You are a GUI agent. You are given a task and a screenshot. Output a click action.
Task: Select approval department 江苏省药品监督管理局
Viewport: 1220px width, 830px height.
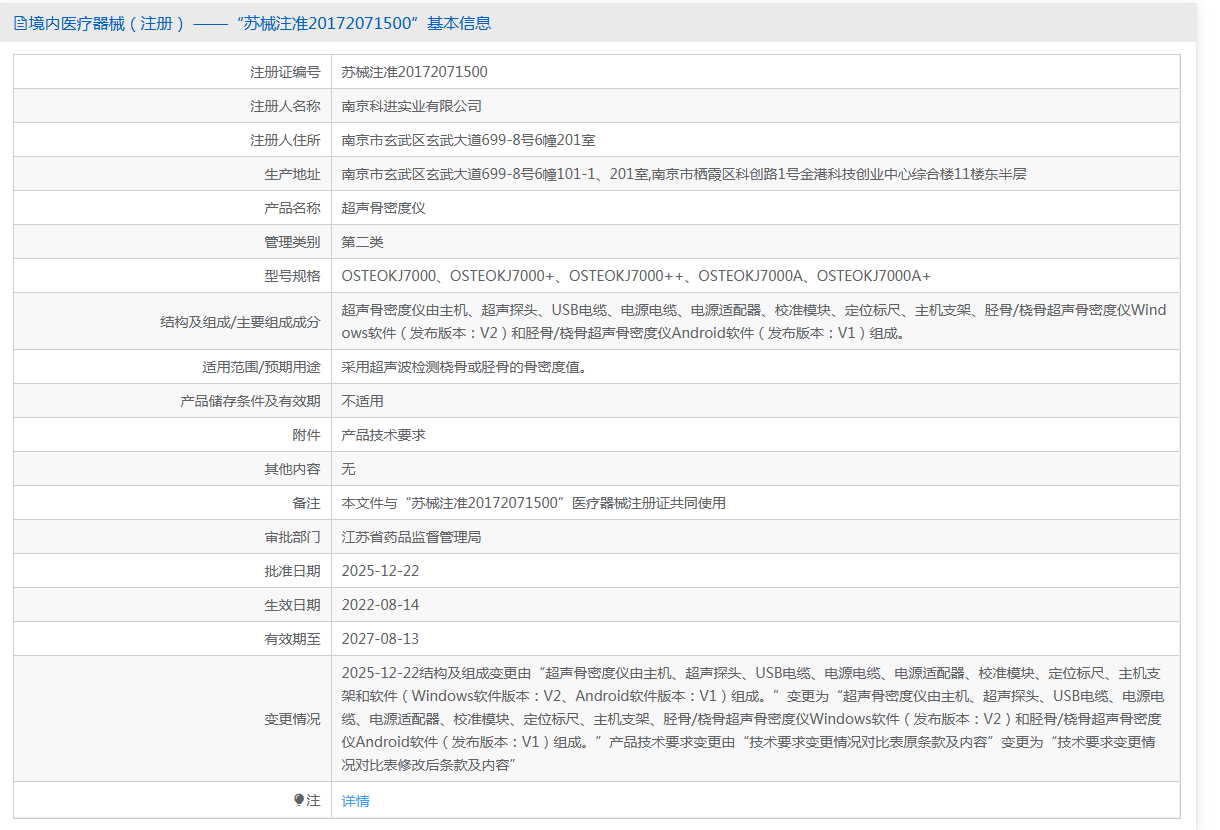coord(412,537)
